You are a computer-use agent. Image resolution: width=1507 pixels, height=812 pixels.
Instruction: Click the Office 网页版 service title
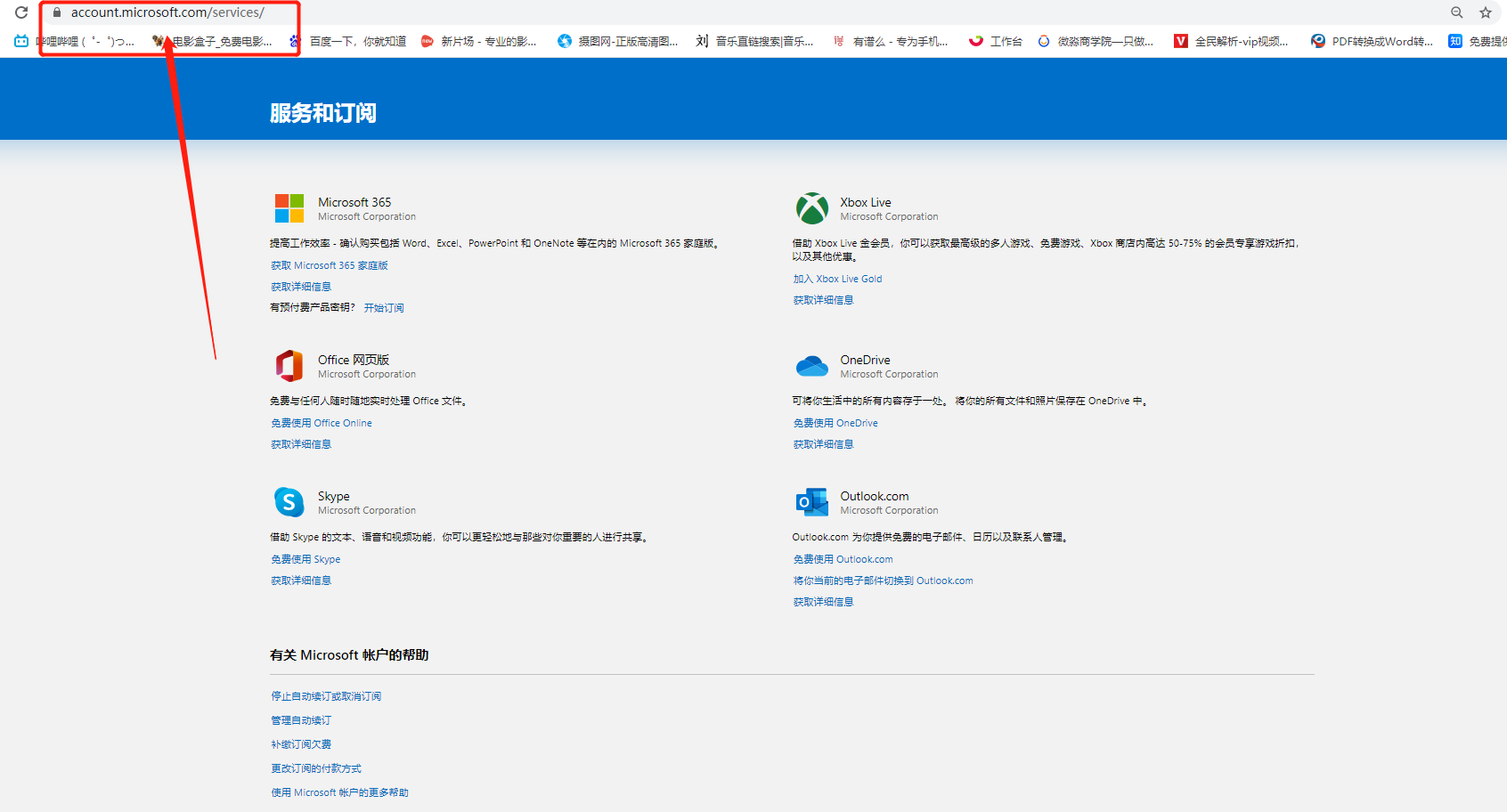354,360
